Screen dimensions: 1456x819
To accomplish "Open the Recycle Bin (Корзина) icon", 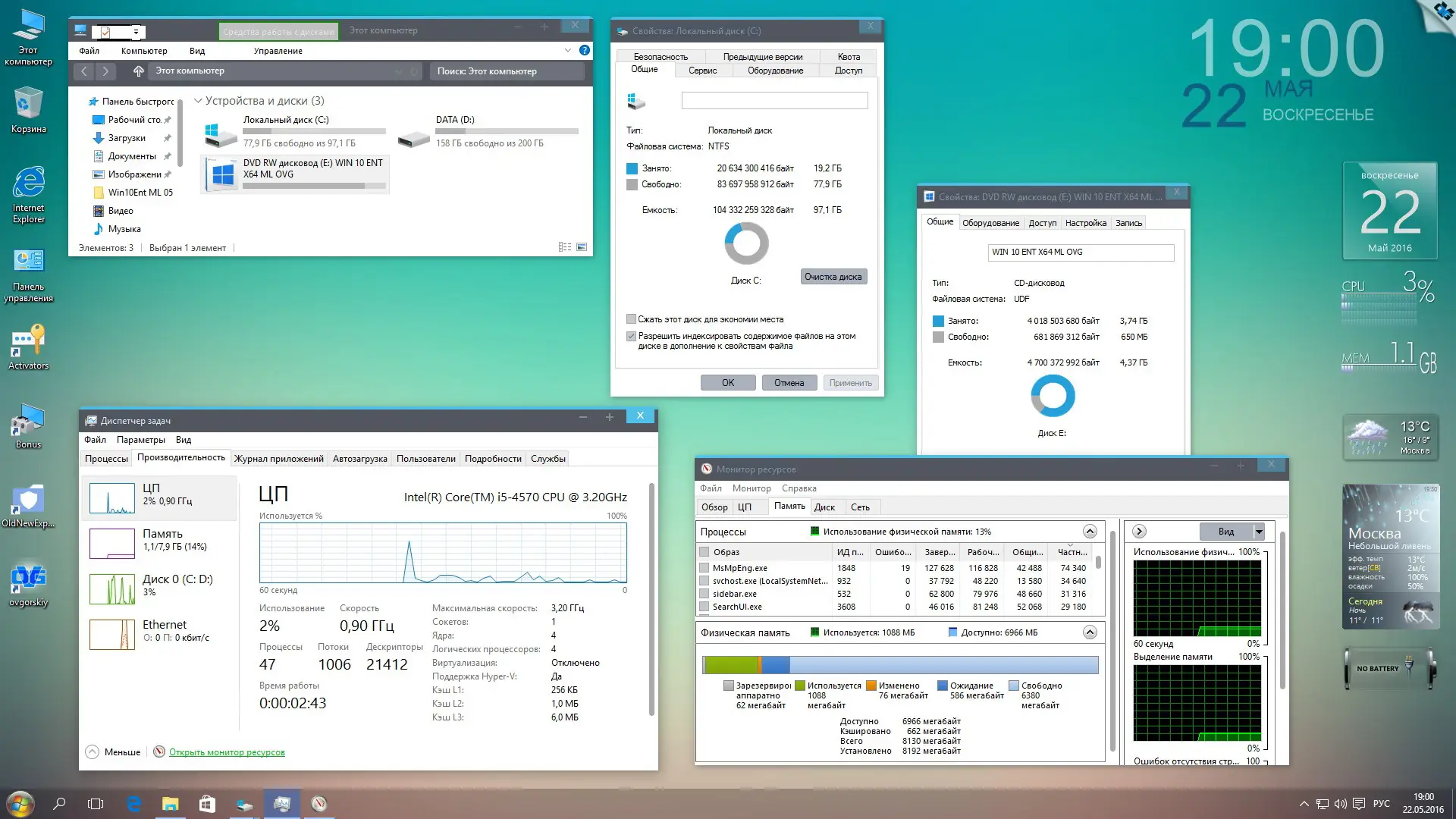I will click(28, 103).
